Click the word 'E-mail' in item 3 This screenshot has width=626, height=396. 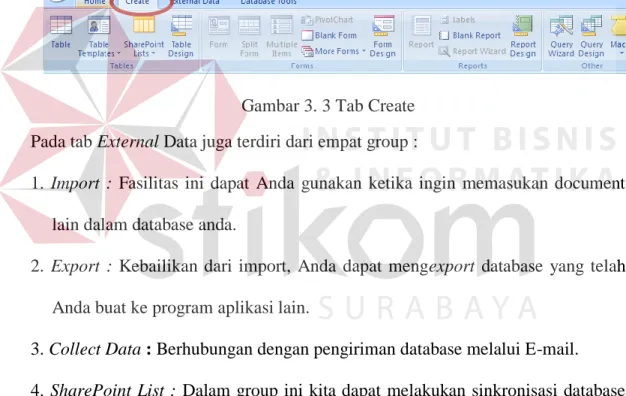pos(549,349)
